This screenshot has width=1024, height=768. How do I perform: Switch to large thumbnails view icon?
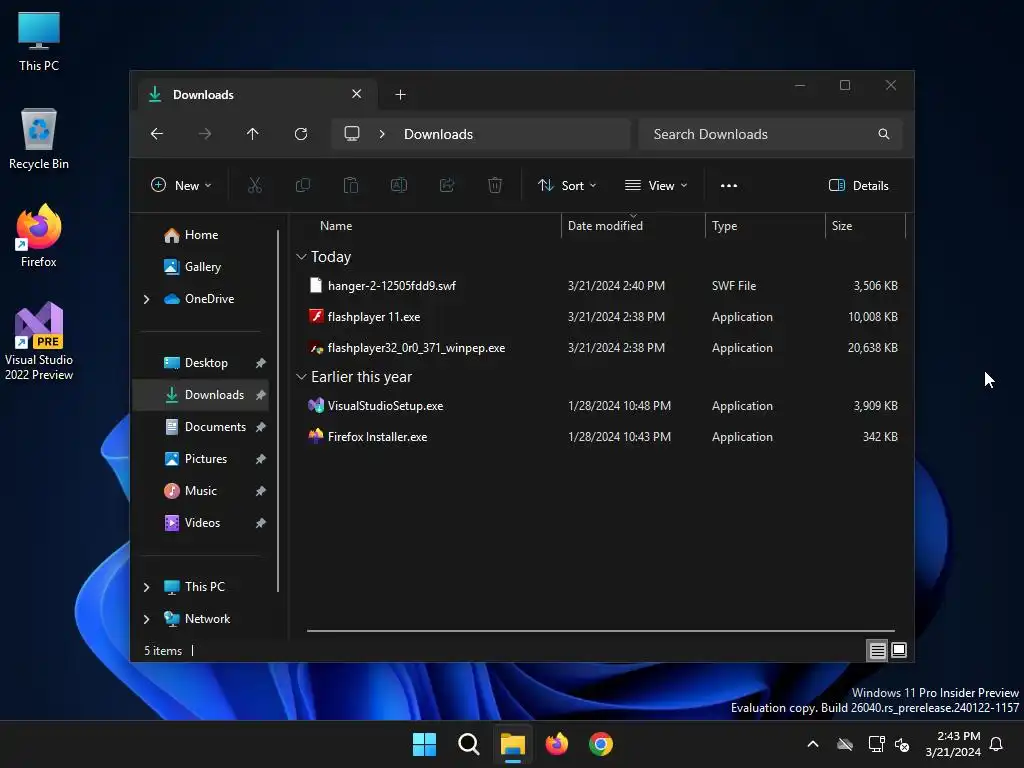point(899,650)
